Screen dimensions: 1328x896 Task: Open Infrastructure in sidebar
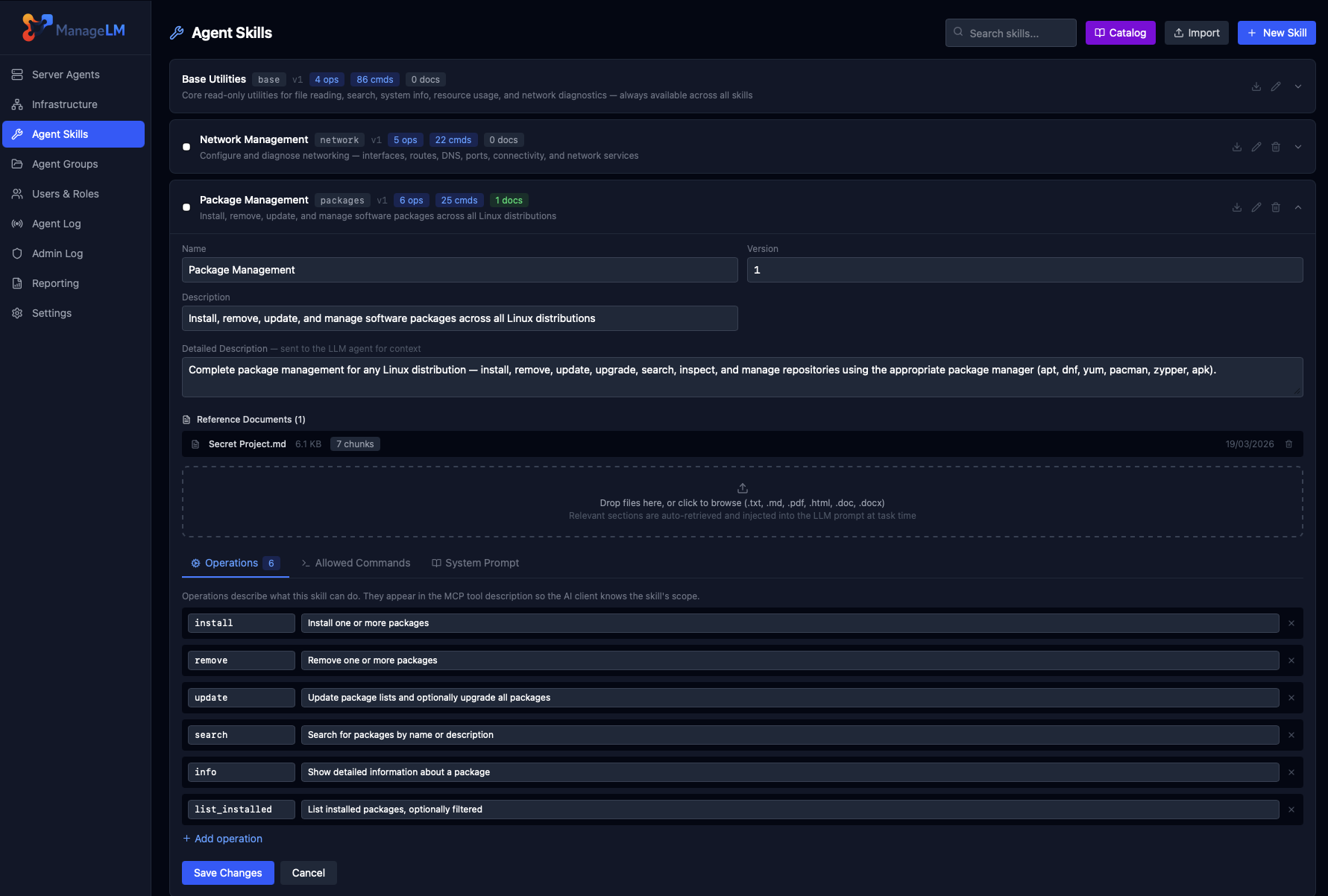(73, 104)
